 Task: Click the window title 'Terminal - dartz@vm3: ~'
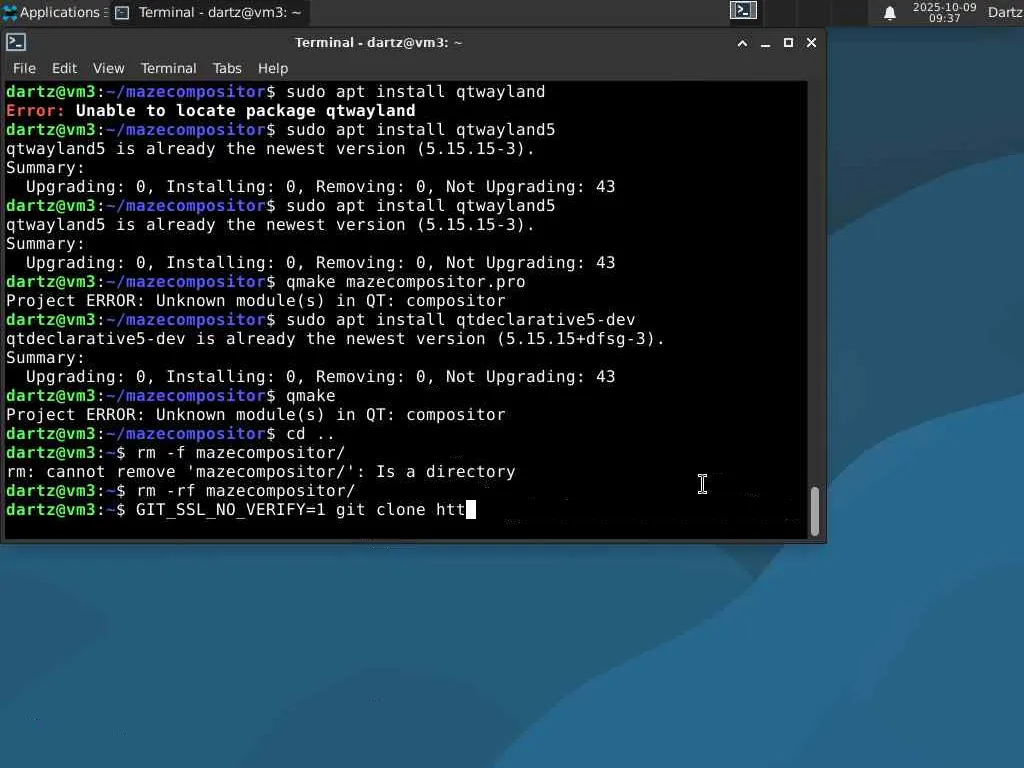tap(378, 42)
